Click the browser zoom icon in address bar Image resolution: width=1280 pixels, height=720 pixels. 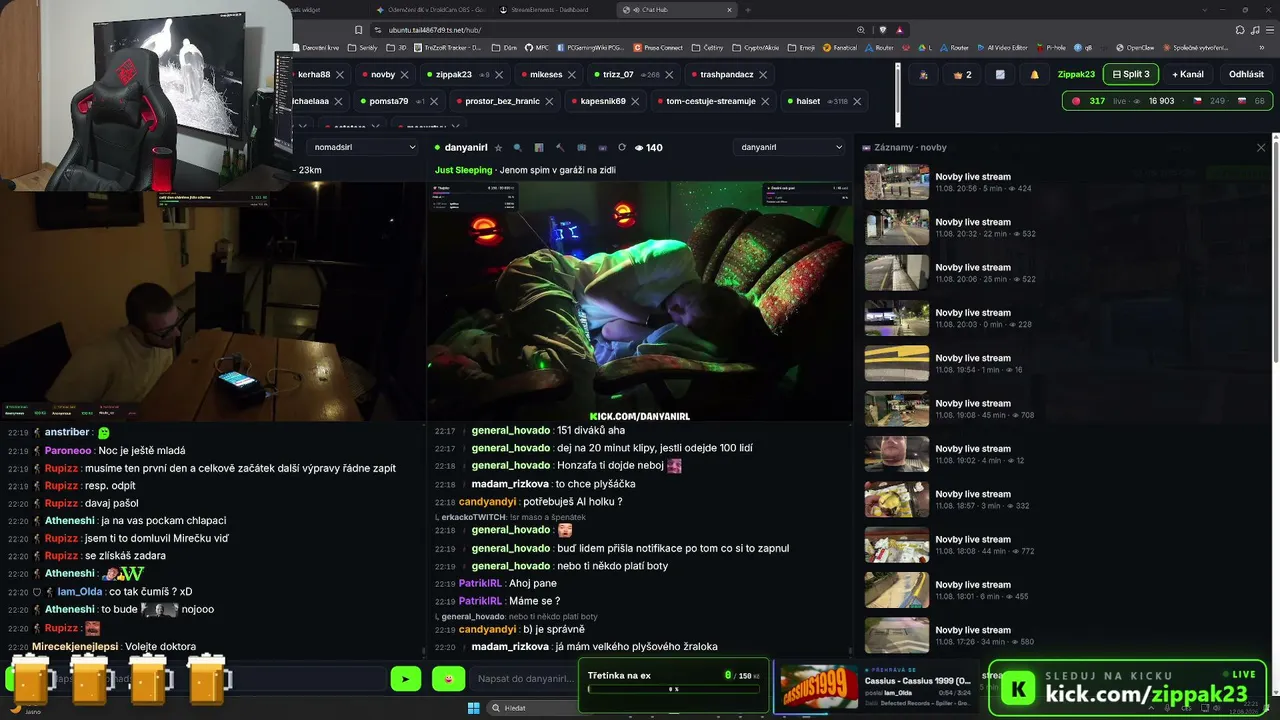click(x=861, y=30)
